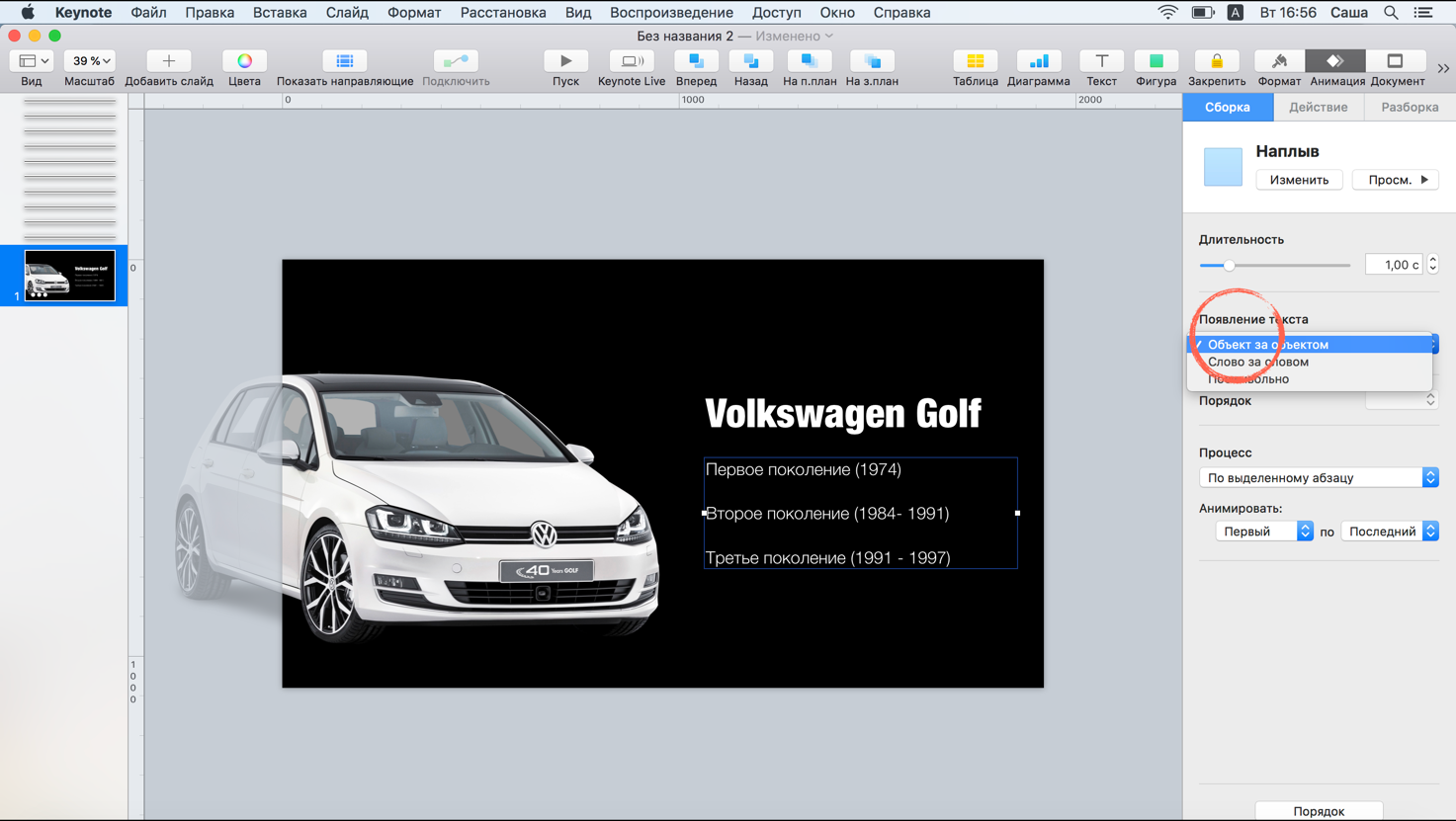Select Объект за объектом option
Screen dimensions: 1456x821
(x=1310, y=344)
